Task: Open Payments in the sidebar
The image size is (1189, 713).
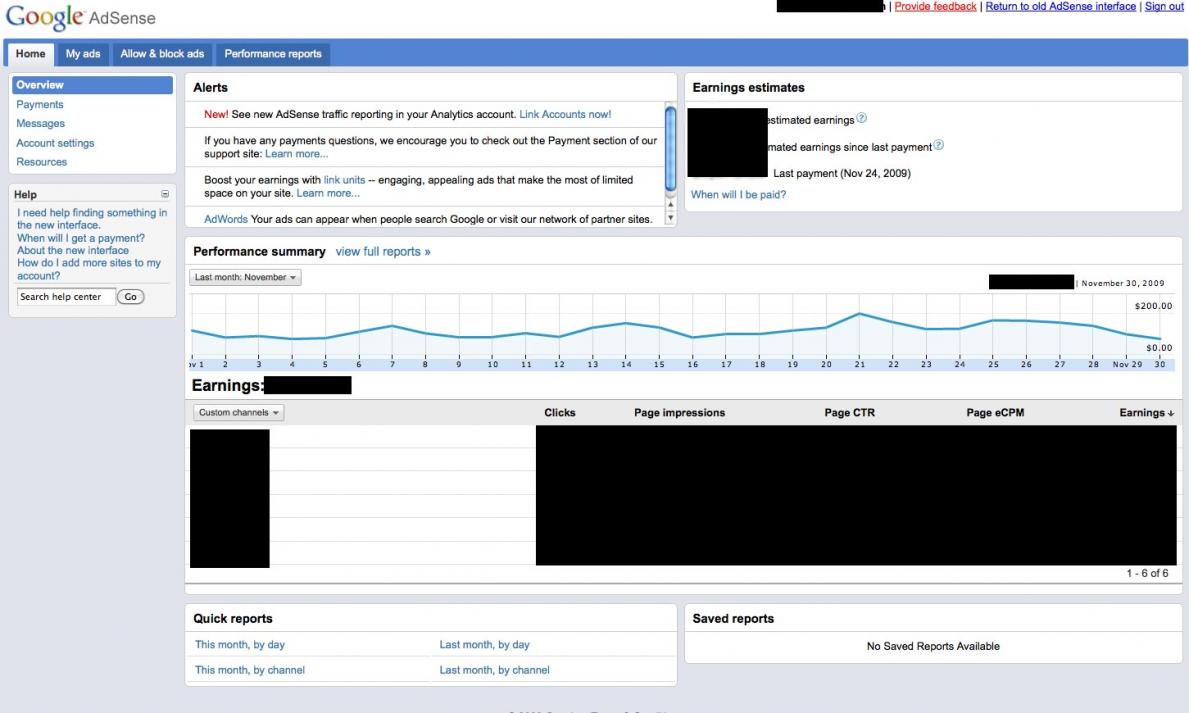Action: click(x=40, y=105)
